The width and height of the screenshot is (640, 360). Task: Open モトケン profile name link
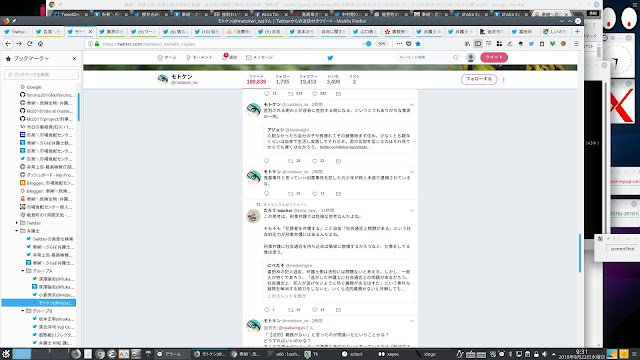click(182, 77)
